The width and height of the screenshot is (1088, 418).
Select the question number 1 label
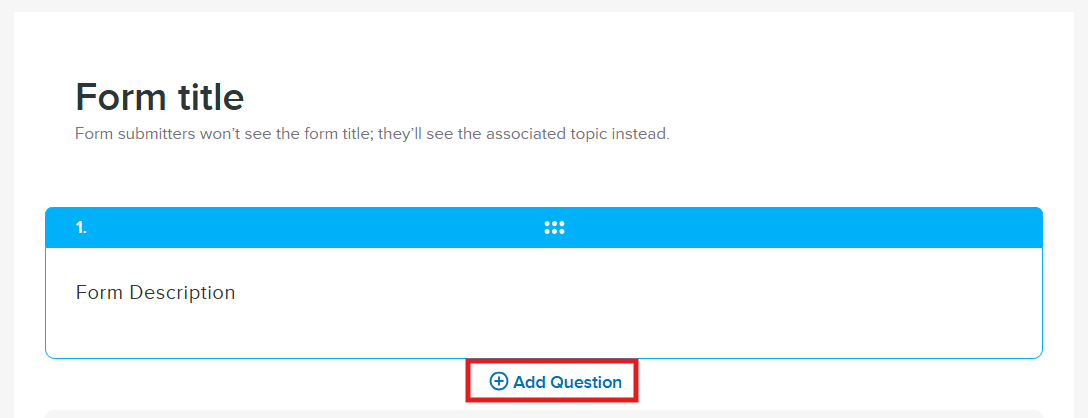(81, 228)
